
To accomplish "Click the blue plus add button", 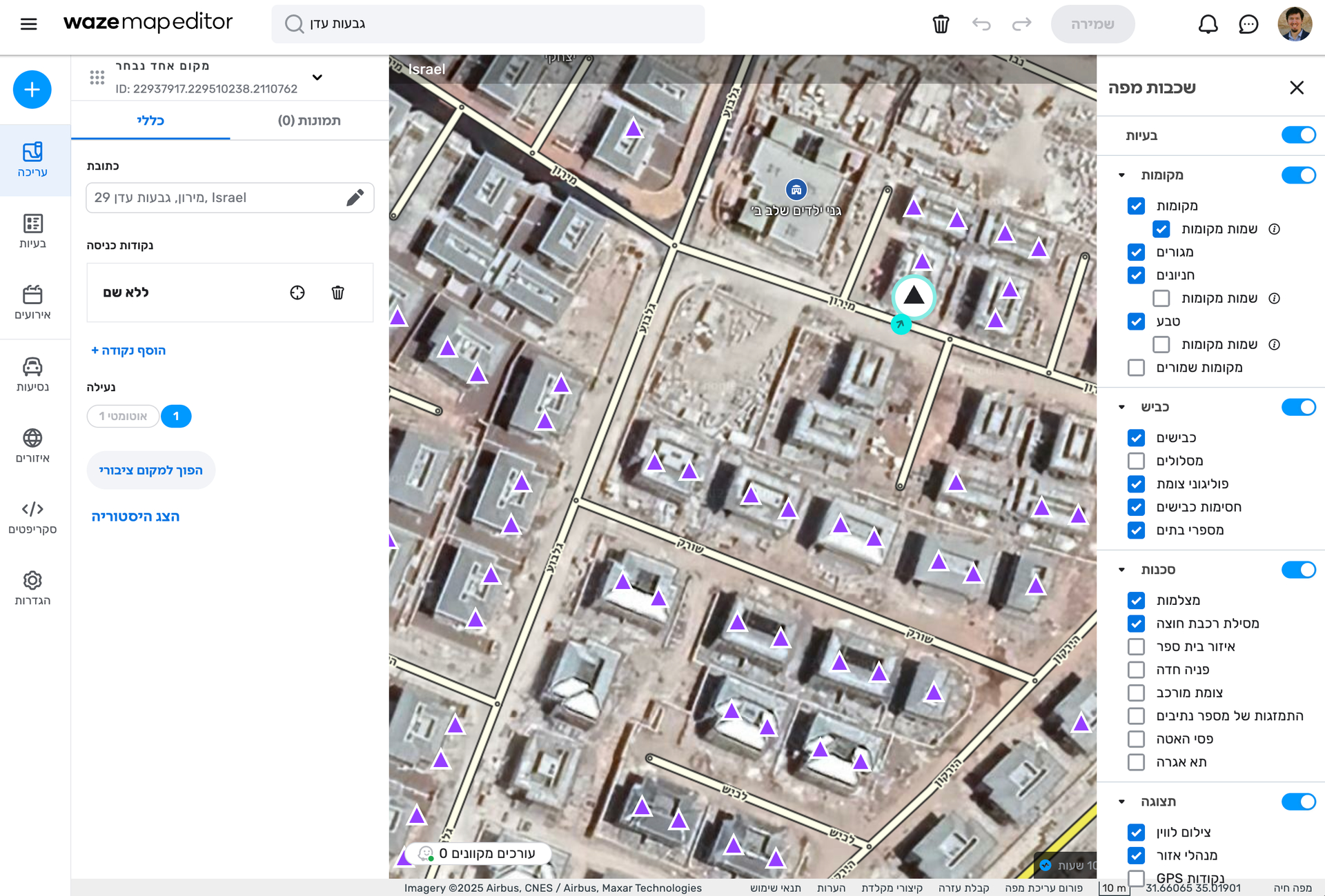I will (32, 90).
